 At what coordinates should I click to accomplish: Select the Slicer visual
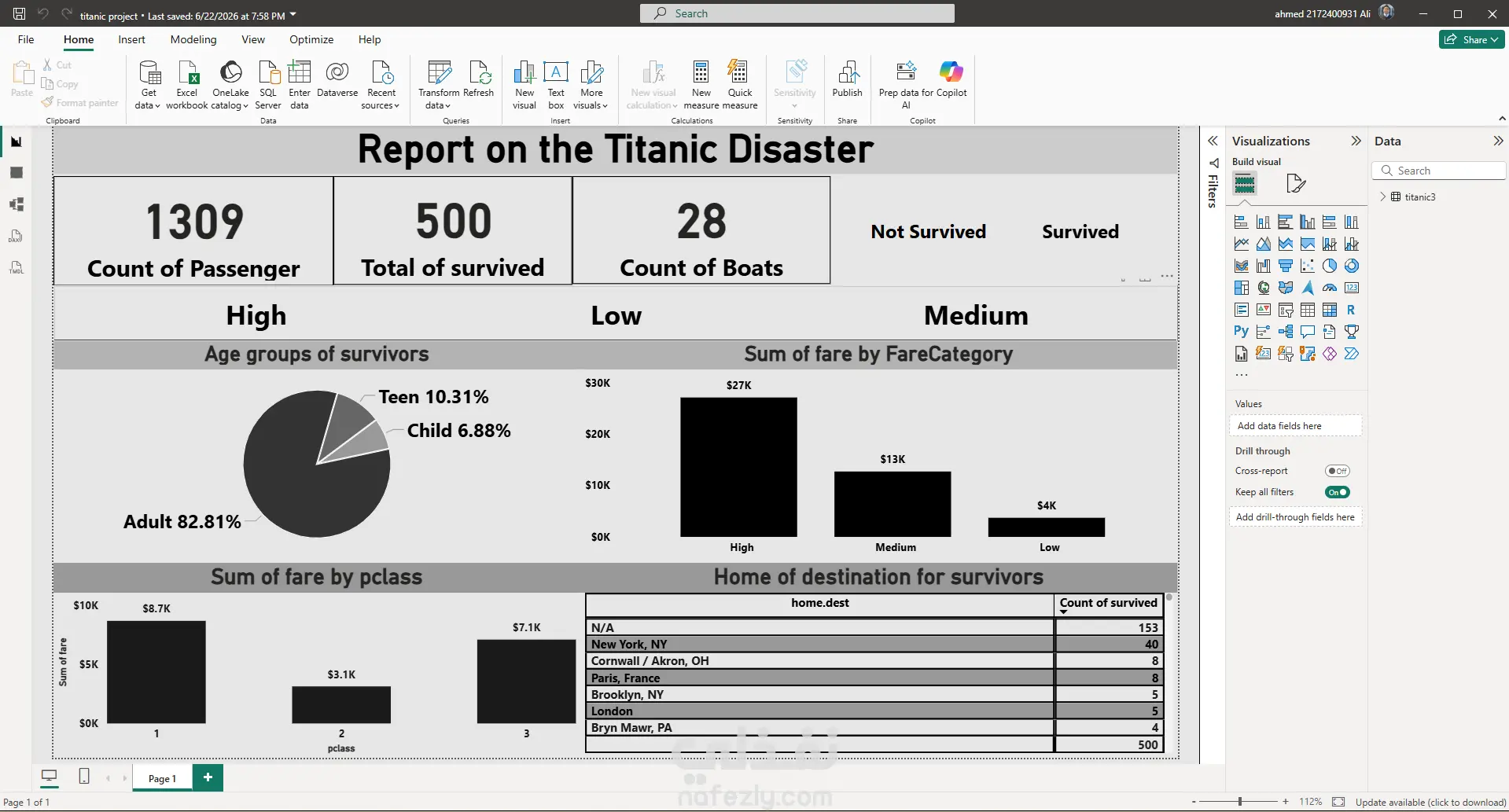point(1286,310)
